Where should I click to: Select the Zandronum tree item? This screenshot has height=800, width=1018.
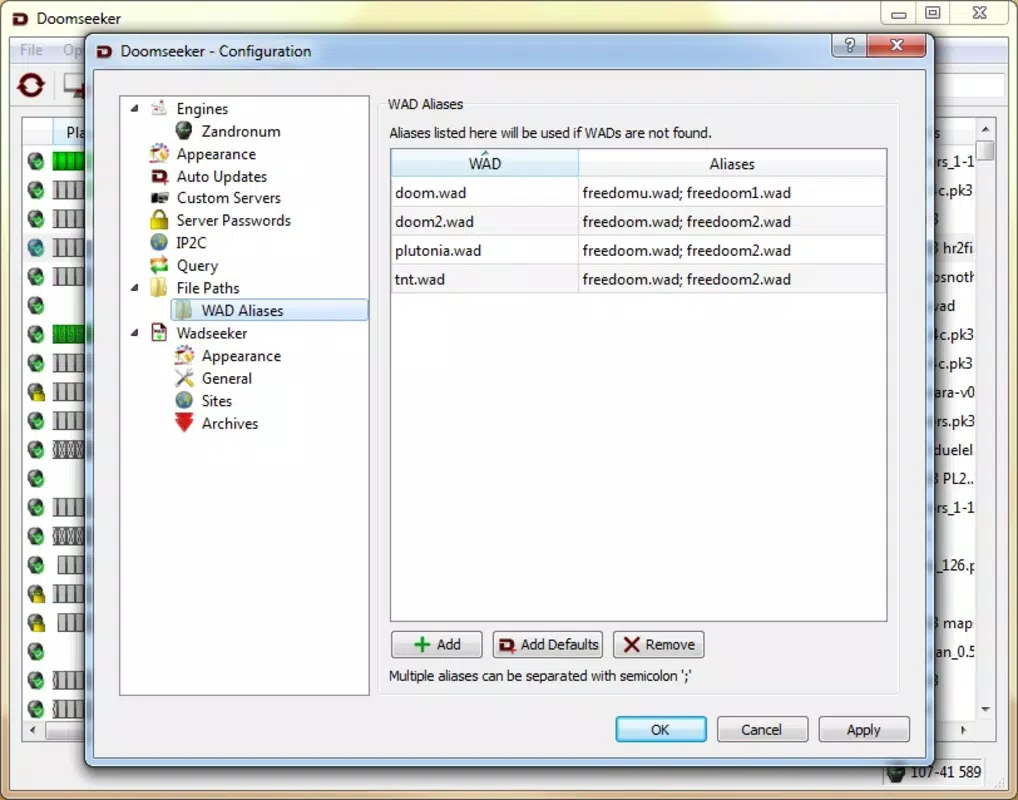(241, 131)
